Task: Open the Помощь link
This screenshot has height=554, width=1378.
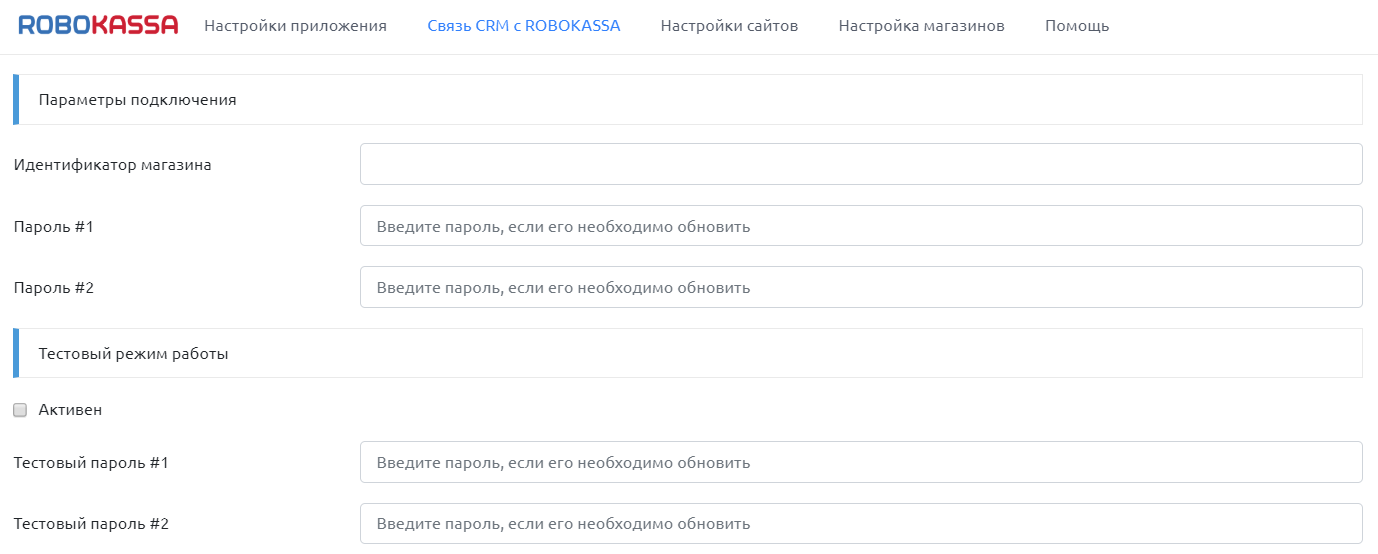Action: 1076,26
